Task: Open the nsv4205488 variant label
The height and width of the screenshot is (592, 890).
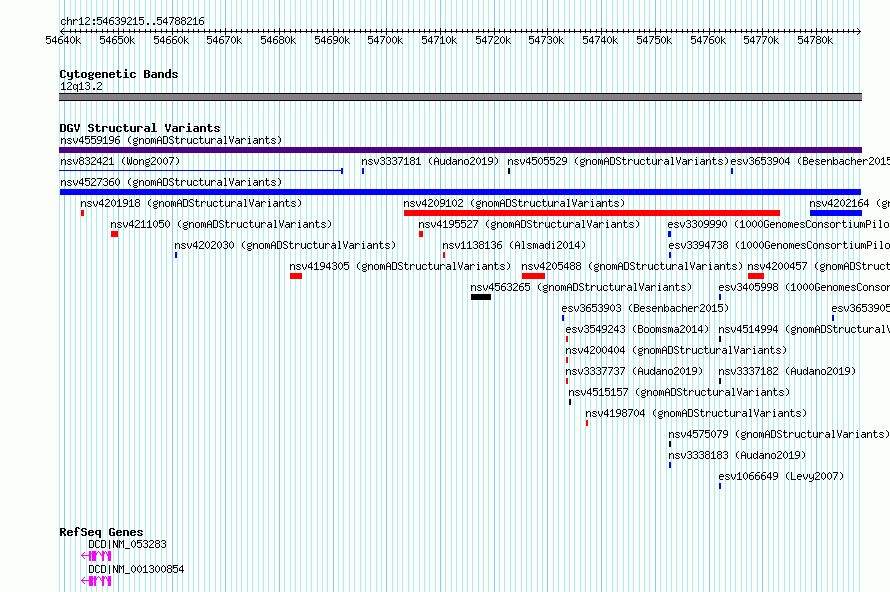Action: click(632, 266)
